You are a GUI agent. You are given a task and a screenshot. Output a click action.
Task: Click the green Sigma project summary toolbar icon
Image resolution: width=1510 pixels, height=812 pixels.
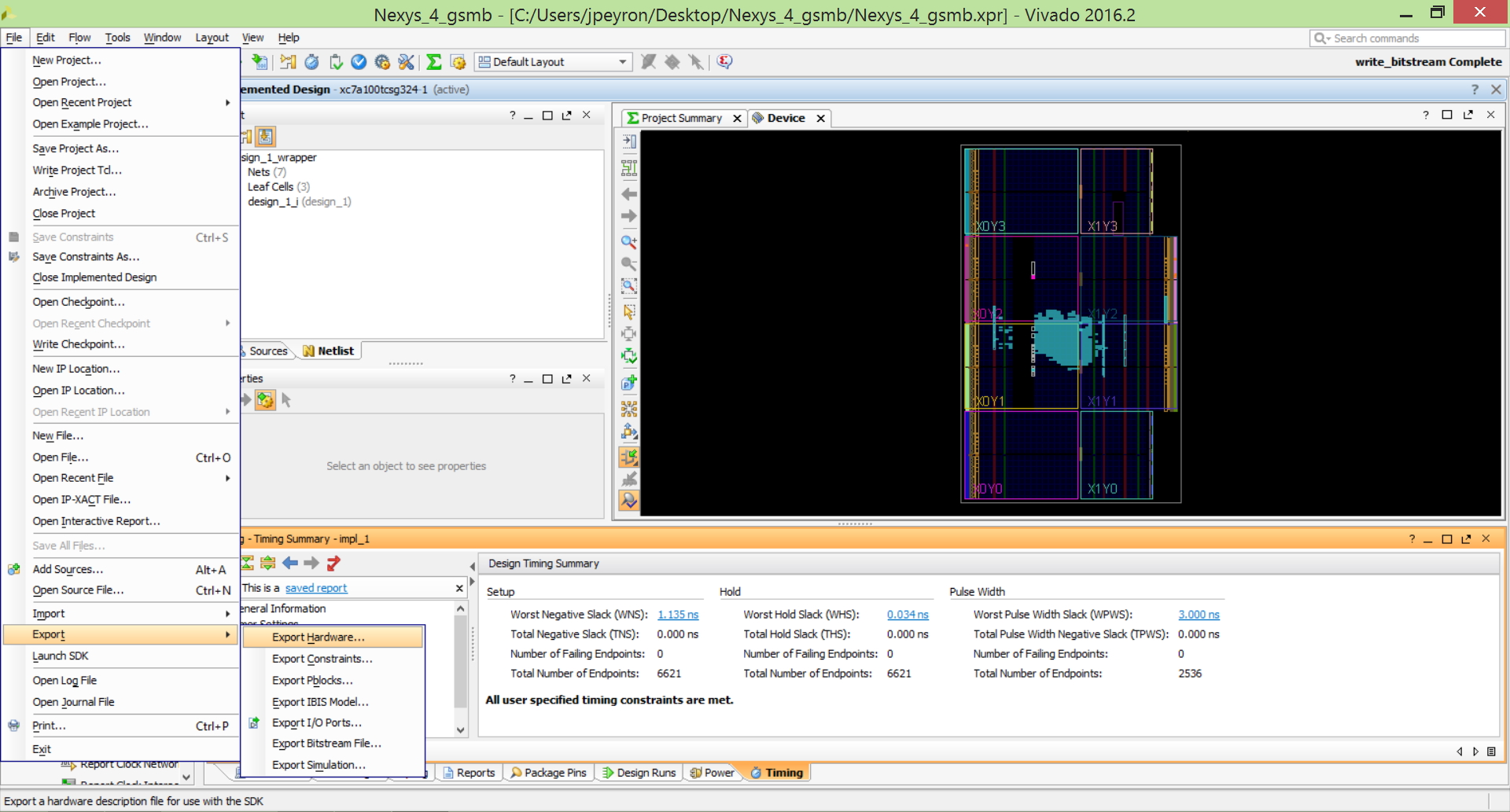pos(433,62)
